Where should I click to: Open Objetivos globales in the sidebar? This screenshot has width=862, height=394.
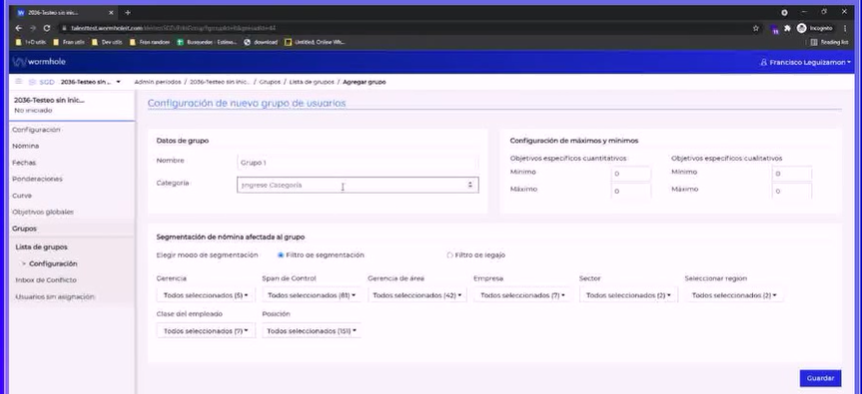(43, 212)
